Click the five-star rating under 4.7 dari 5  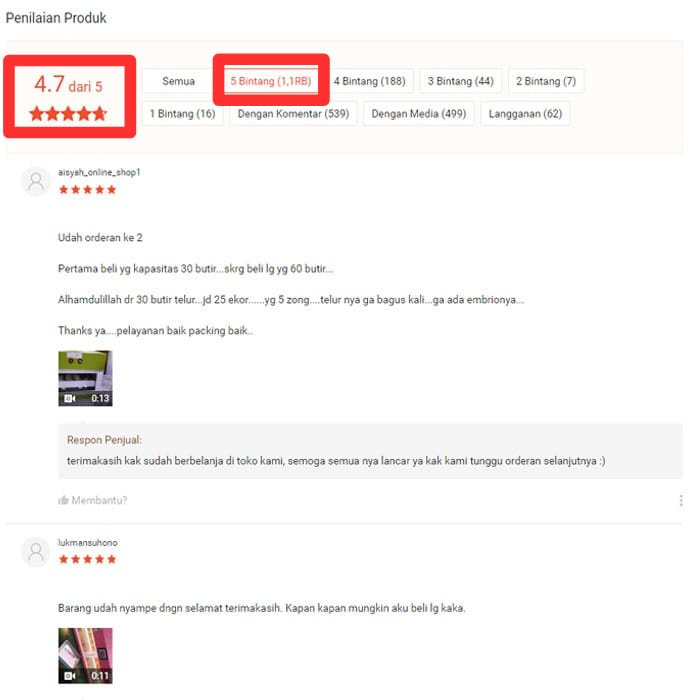point(68,114)
